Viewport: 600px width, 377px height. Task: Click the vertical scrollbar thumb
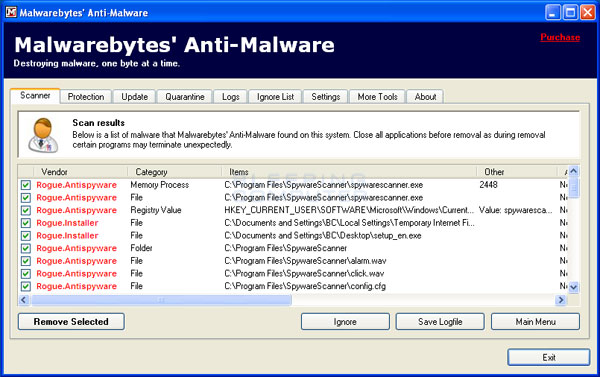tap(574, 188)
